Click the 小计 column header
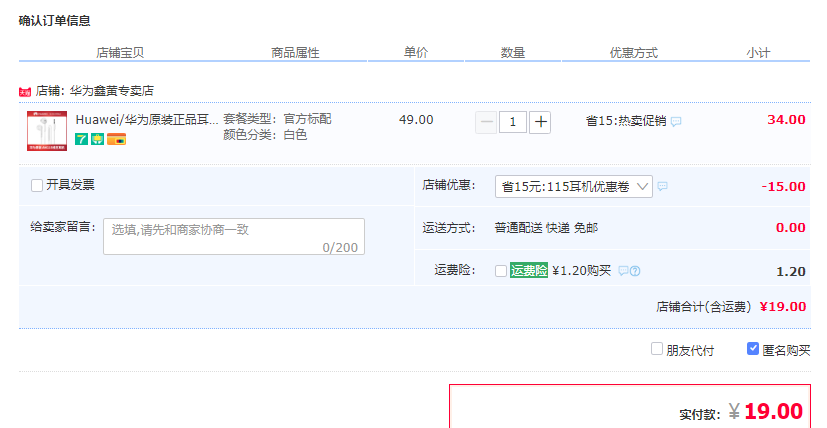Image resolution: width=827 pixels, height=428 pixels. pos(758,53)
